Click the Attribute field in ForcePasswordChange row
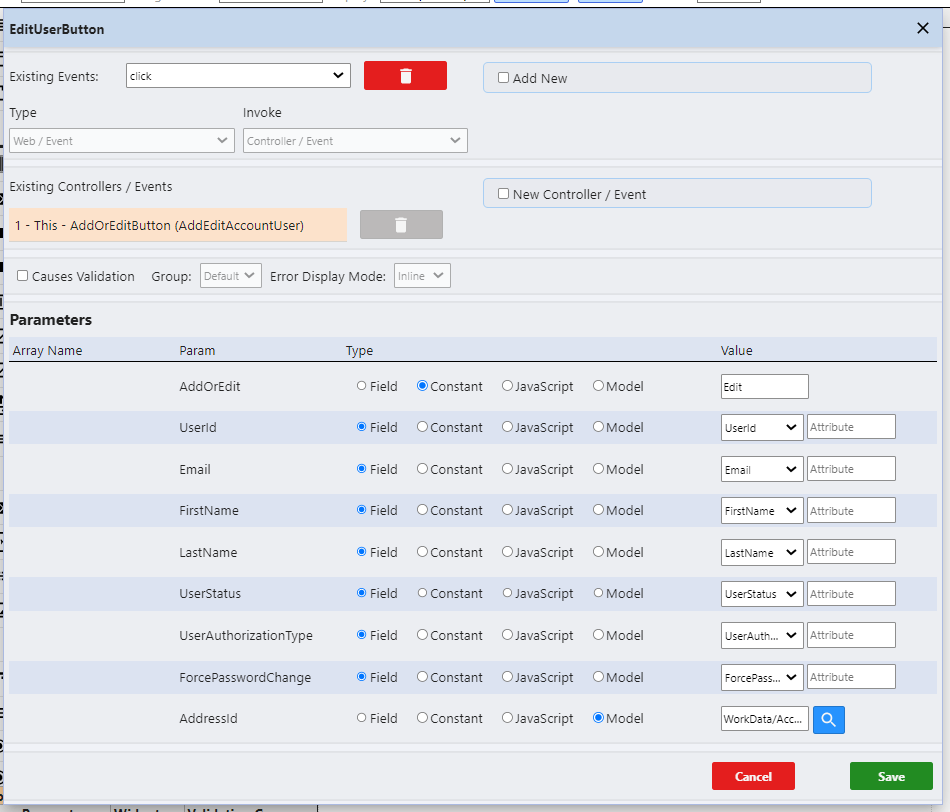This screenshot has width=950, height=812. click(x=851, y=676)
